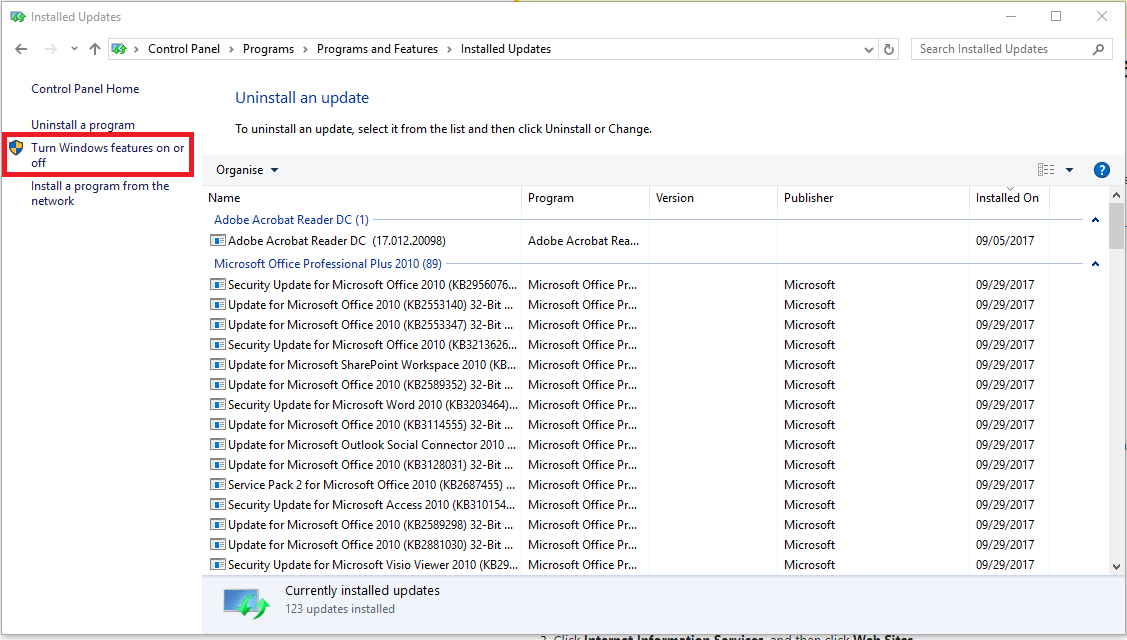Refresh the Installed Updates list

click(889, 49)
